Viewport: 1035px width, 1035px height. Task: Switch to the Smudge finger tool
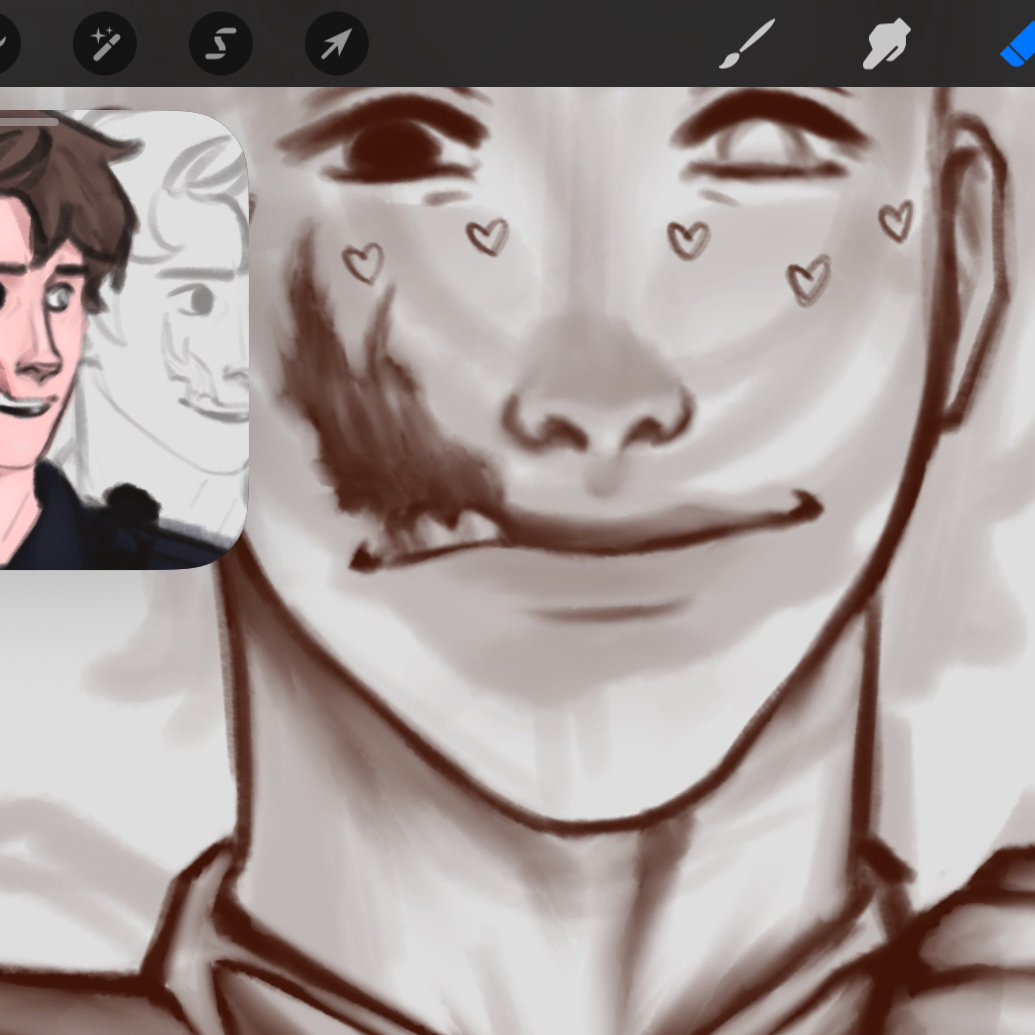point(886,45)
